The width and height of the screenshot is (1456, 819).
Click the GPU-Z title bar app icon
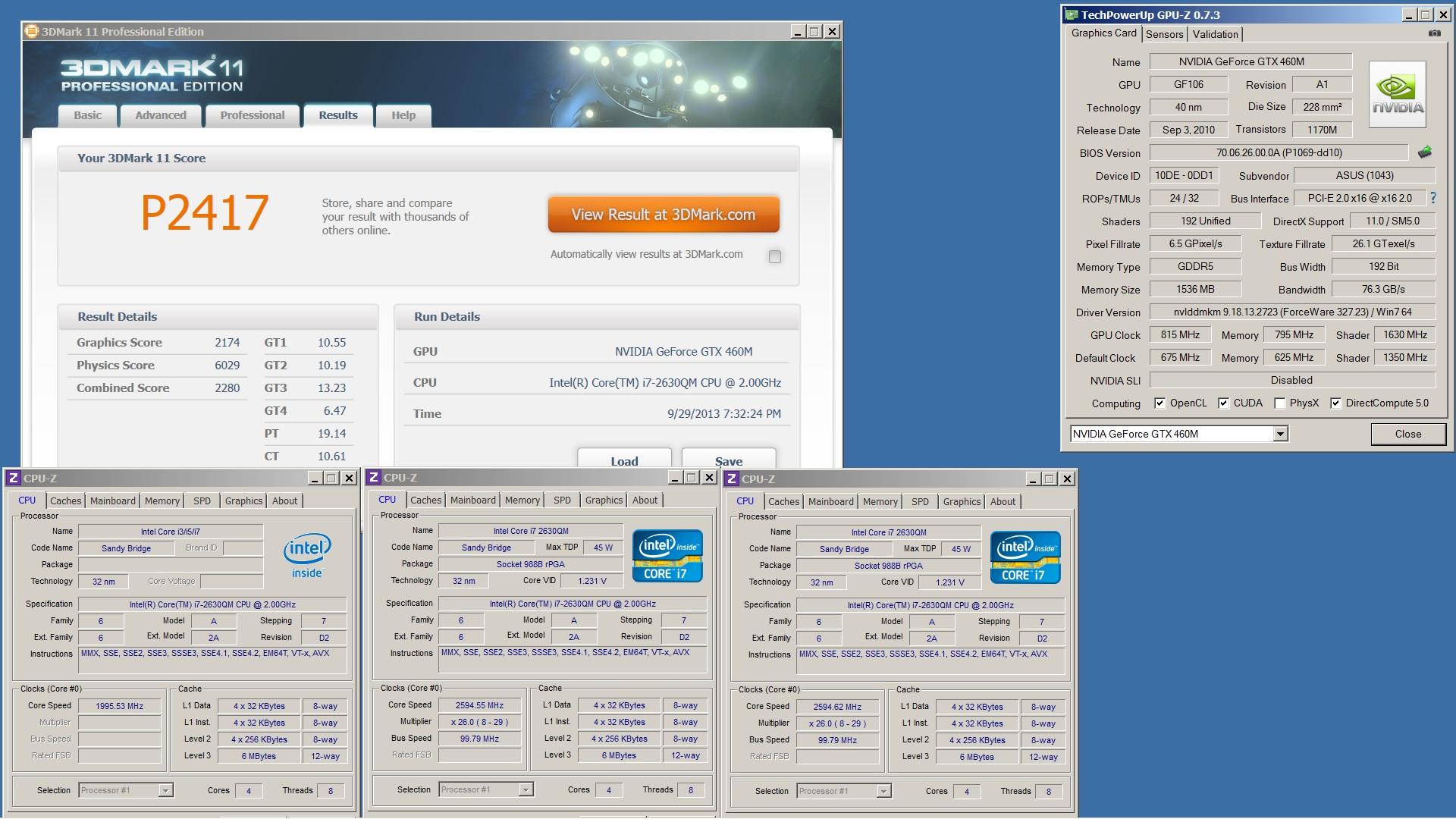(1072, 14)
